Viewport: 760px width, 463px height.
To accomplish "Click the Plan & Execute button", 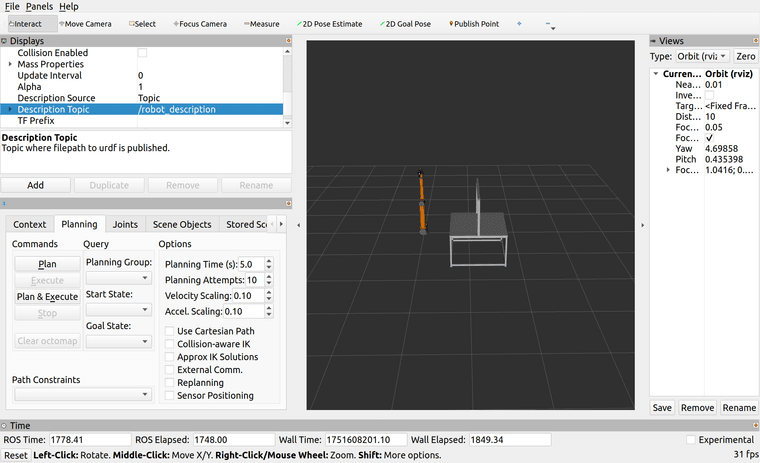I will (48, 297).
